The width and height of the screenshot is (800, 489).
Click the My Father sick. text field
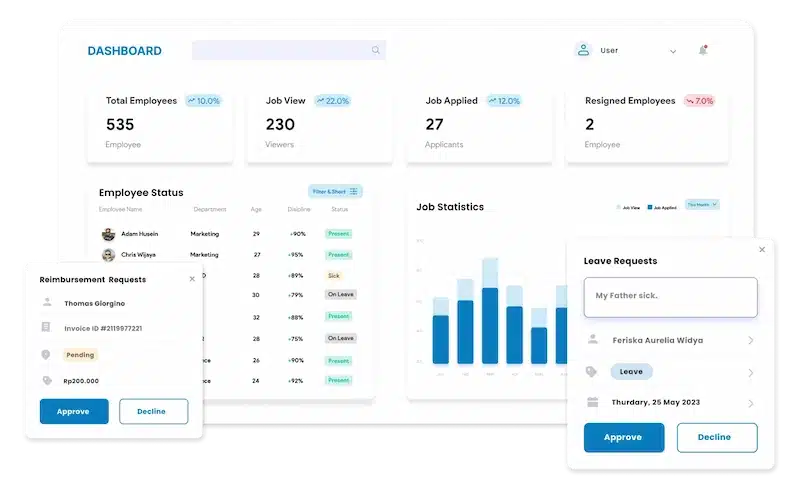pos(670,297)
